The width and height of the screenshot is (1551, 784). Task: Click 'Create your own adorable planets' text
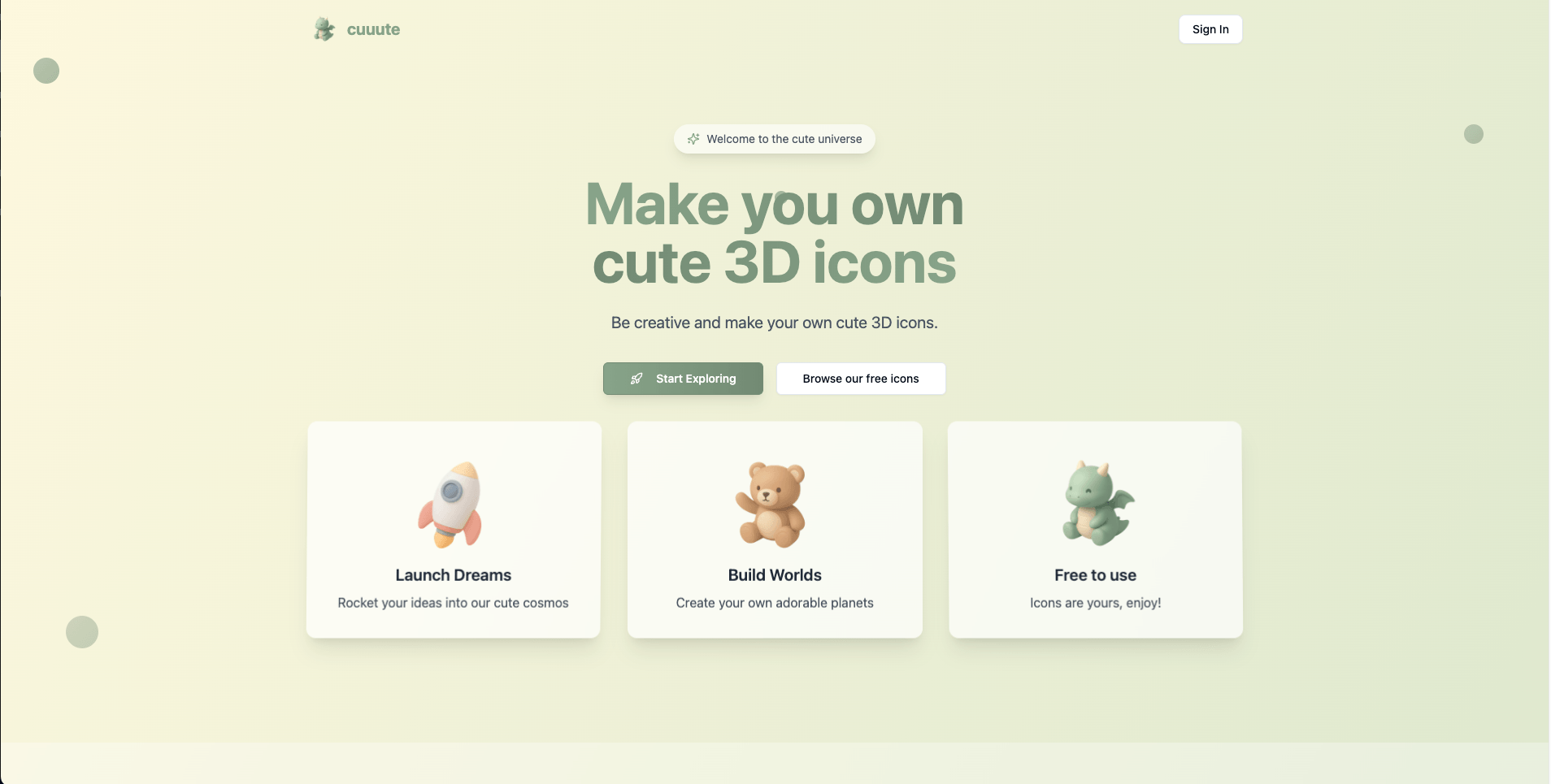click(775, 603)
